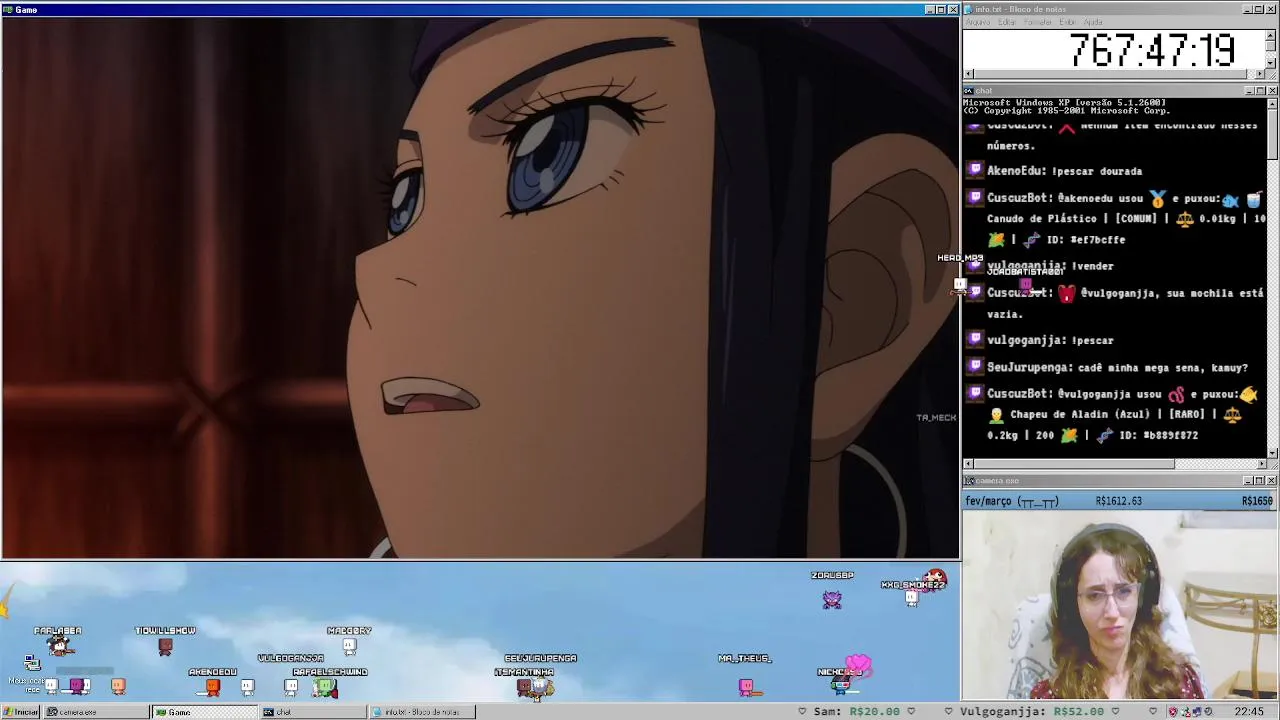Click chat horizontal scroll-right arrow
Viewport: 1280px width, 720px height.
(1261, 464)
